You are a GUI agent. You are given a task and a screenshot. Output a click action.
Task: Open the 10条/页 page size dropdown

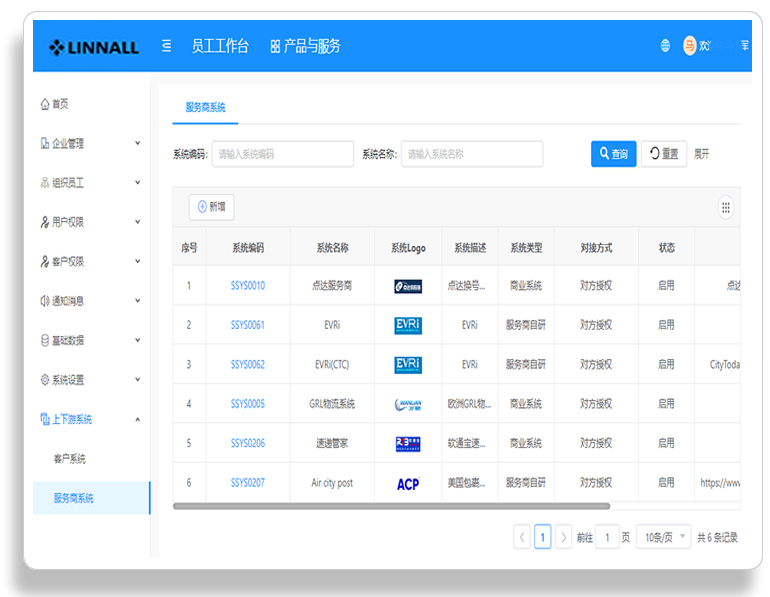click(663, 537)
